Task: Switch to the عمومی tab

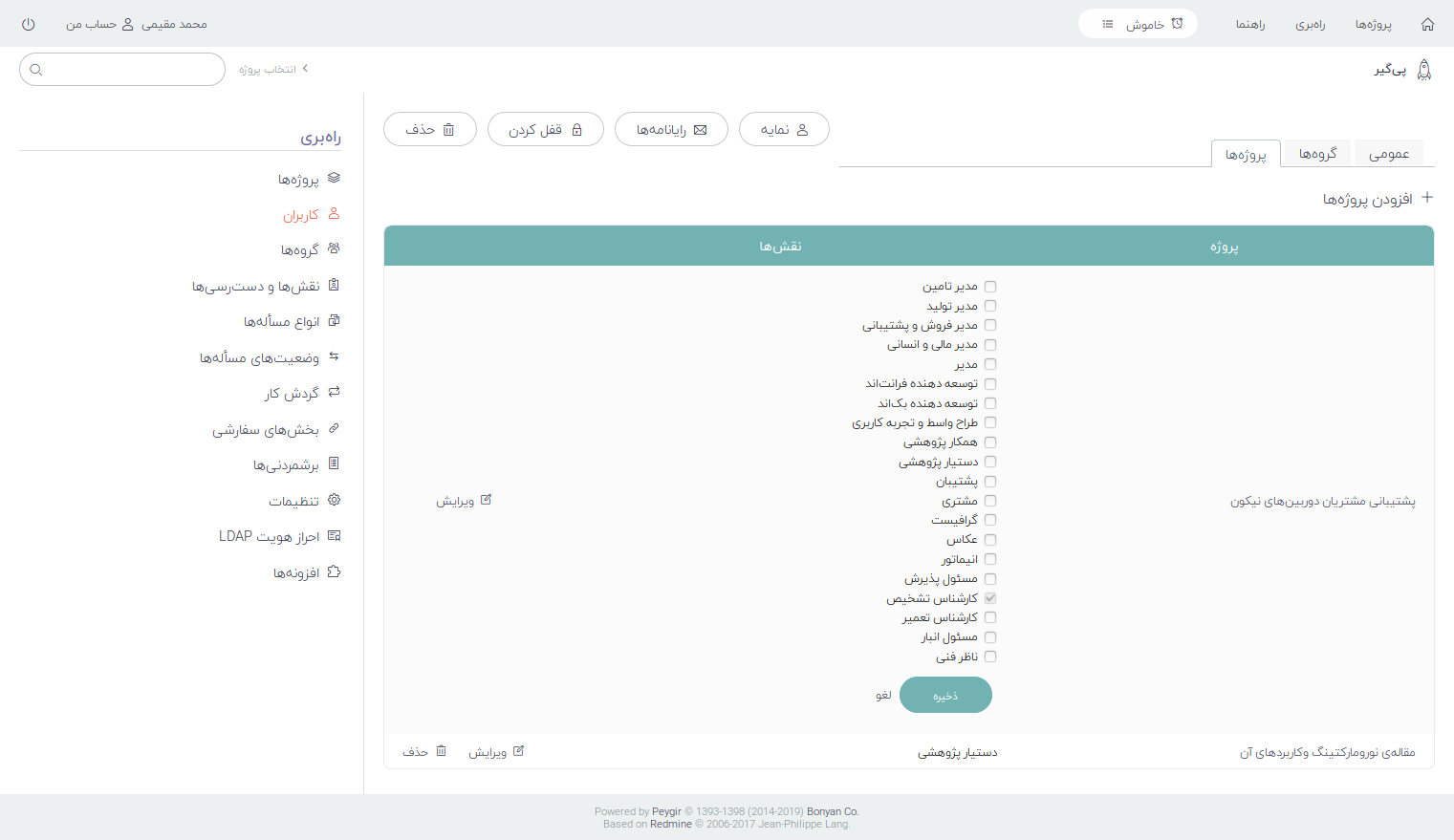Action: pyautogui.click(x=1388, y=154)
